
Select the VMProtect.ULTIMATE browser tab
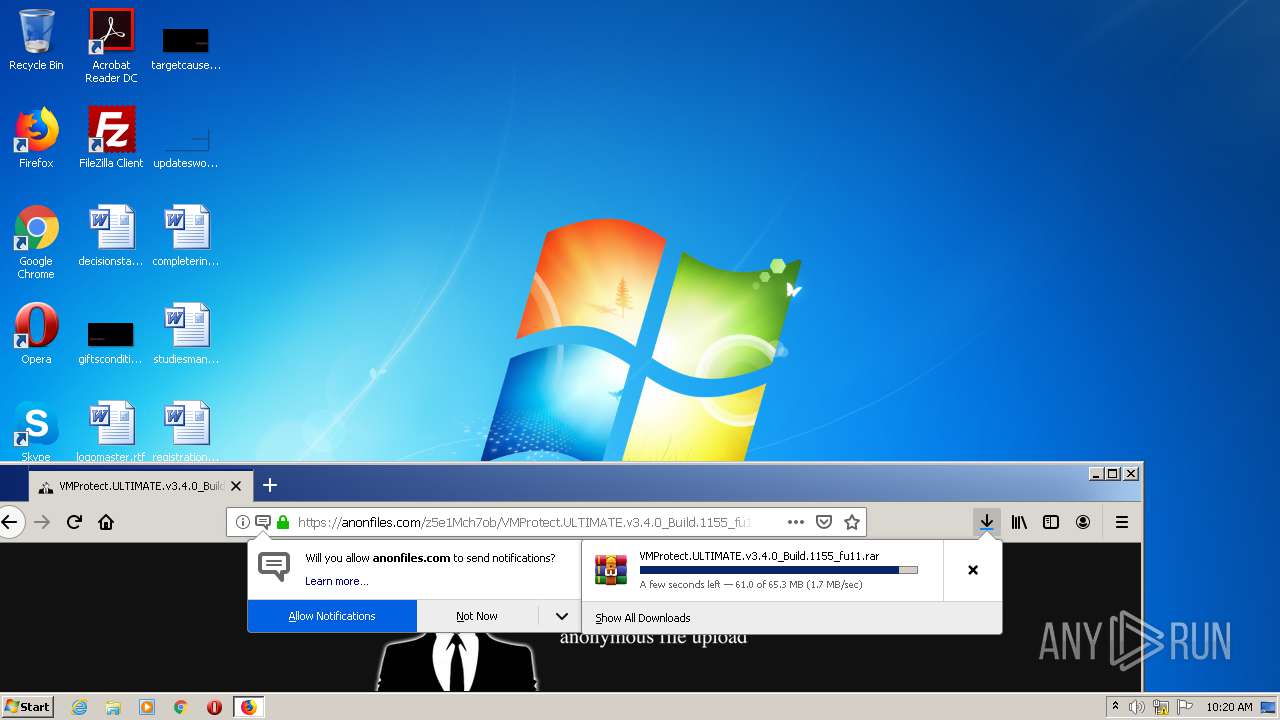click(x=140, y=486)
